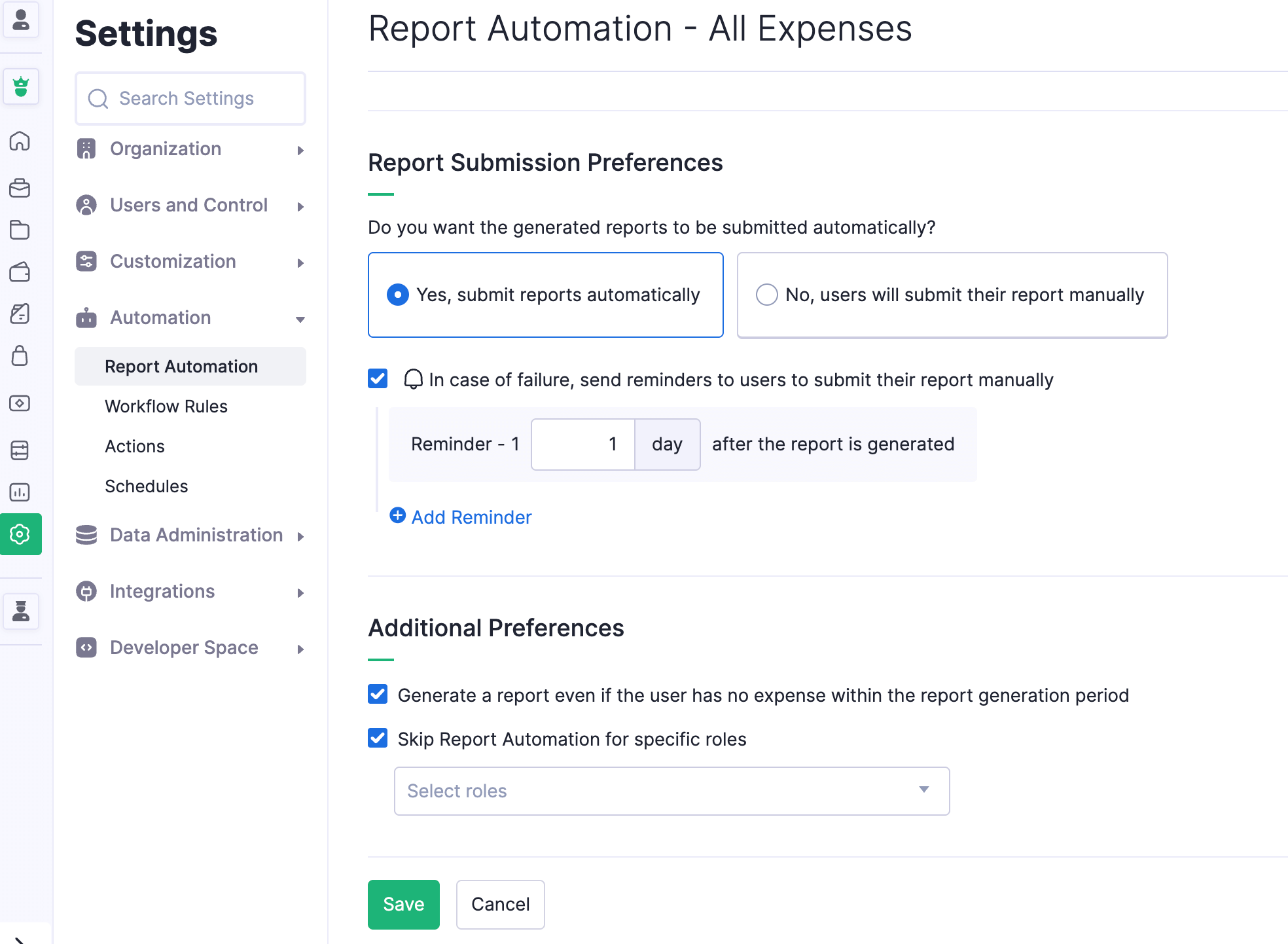The width and height of the screenshot is (1288, 944).
Task: Click the wallet icon in left rail
Action: 20,272
